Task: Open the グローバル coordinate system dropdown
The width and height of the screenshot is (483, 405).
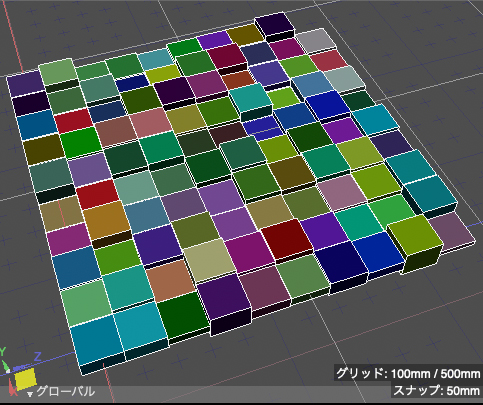Action: [x=61, y=392]
